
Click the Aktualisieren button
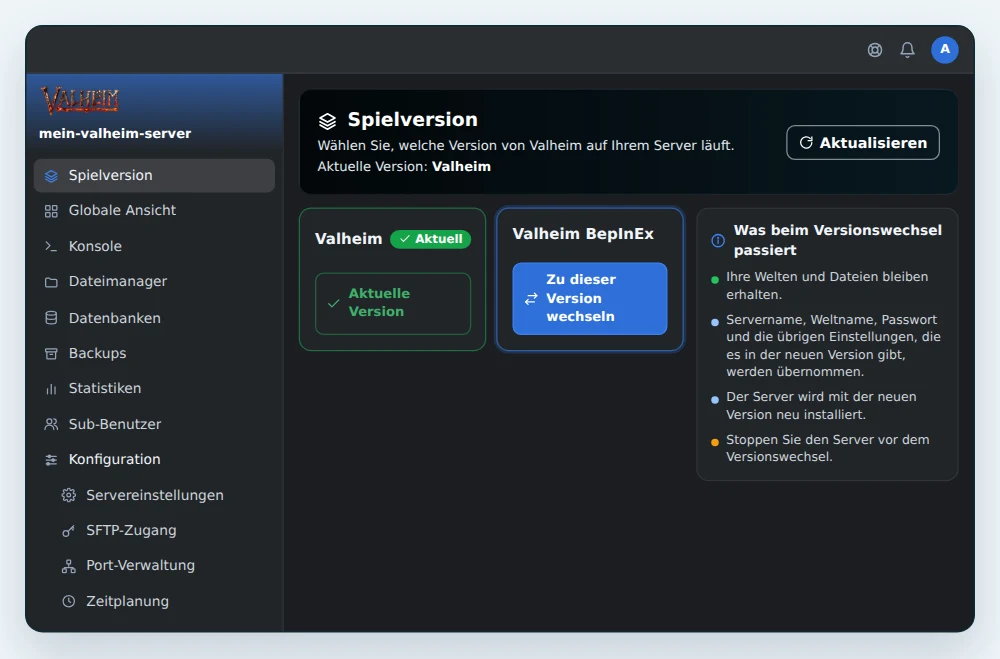862,142
